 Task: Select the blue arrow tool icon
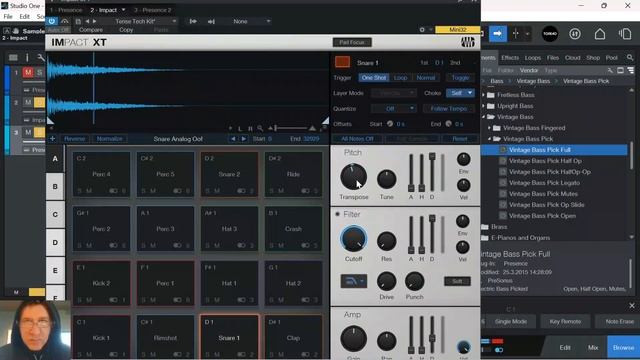click(497, 33)
